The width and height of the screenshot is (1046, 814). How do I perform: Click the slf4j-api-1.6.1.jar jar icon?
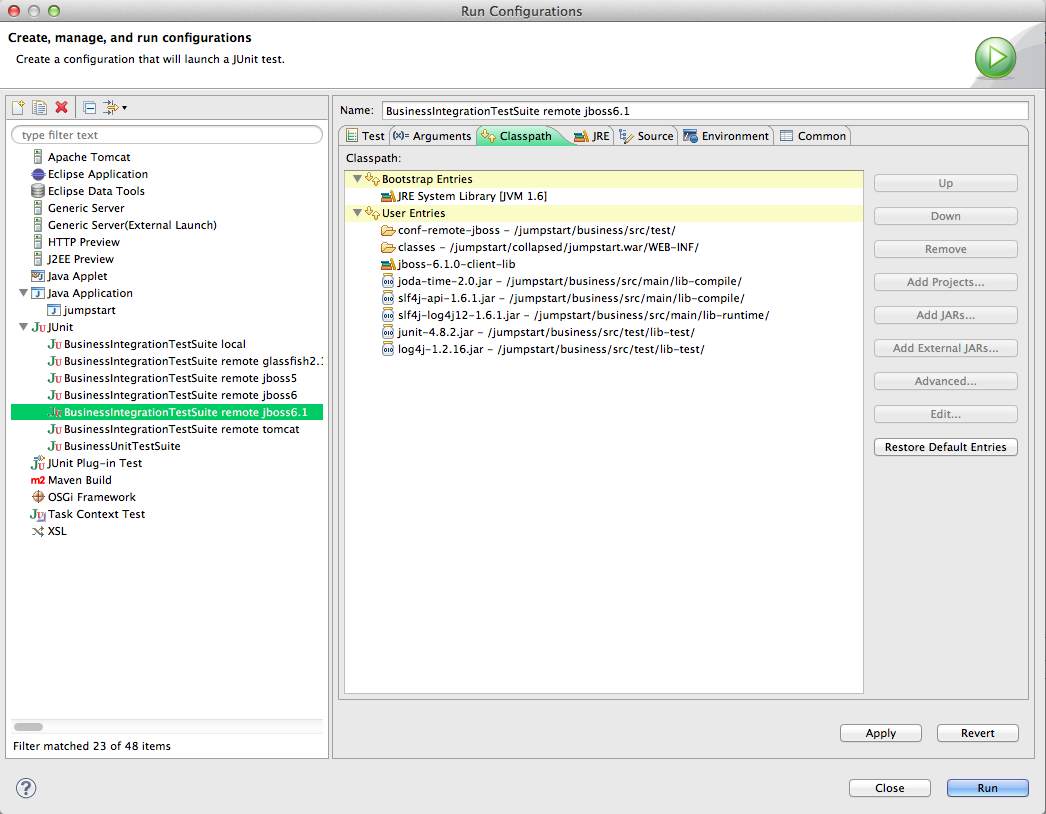388,298
